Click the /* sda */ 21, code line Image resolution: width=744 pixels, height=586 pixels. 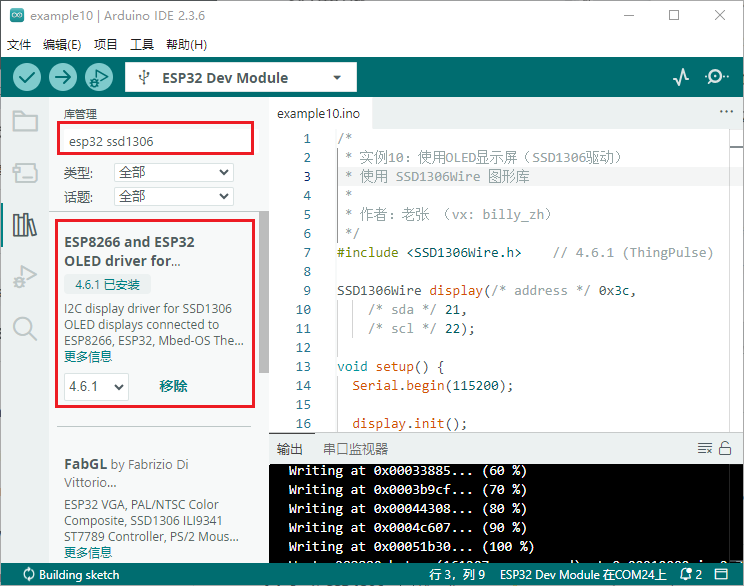point(418,309)
